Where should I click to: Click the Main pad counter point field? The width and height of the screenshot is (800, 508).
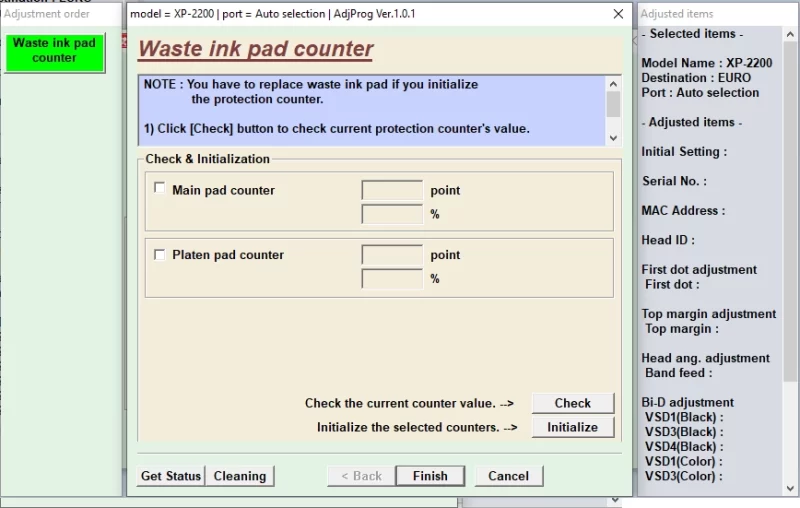coord(392,190)
